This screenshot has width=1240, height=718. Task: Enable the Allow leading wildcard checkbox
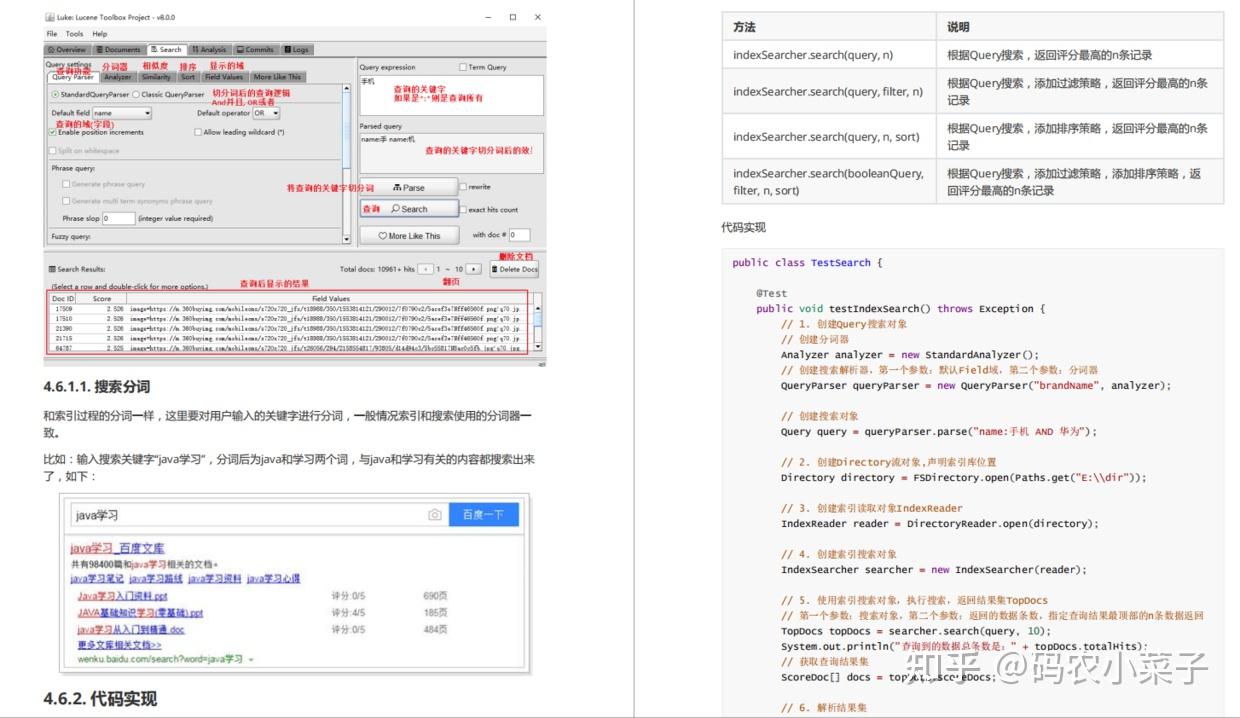tap(198, 132)
